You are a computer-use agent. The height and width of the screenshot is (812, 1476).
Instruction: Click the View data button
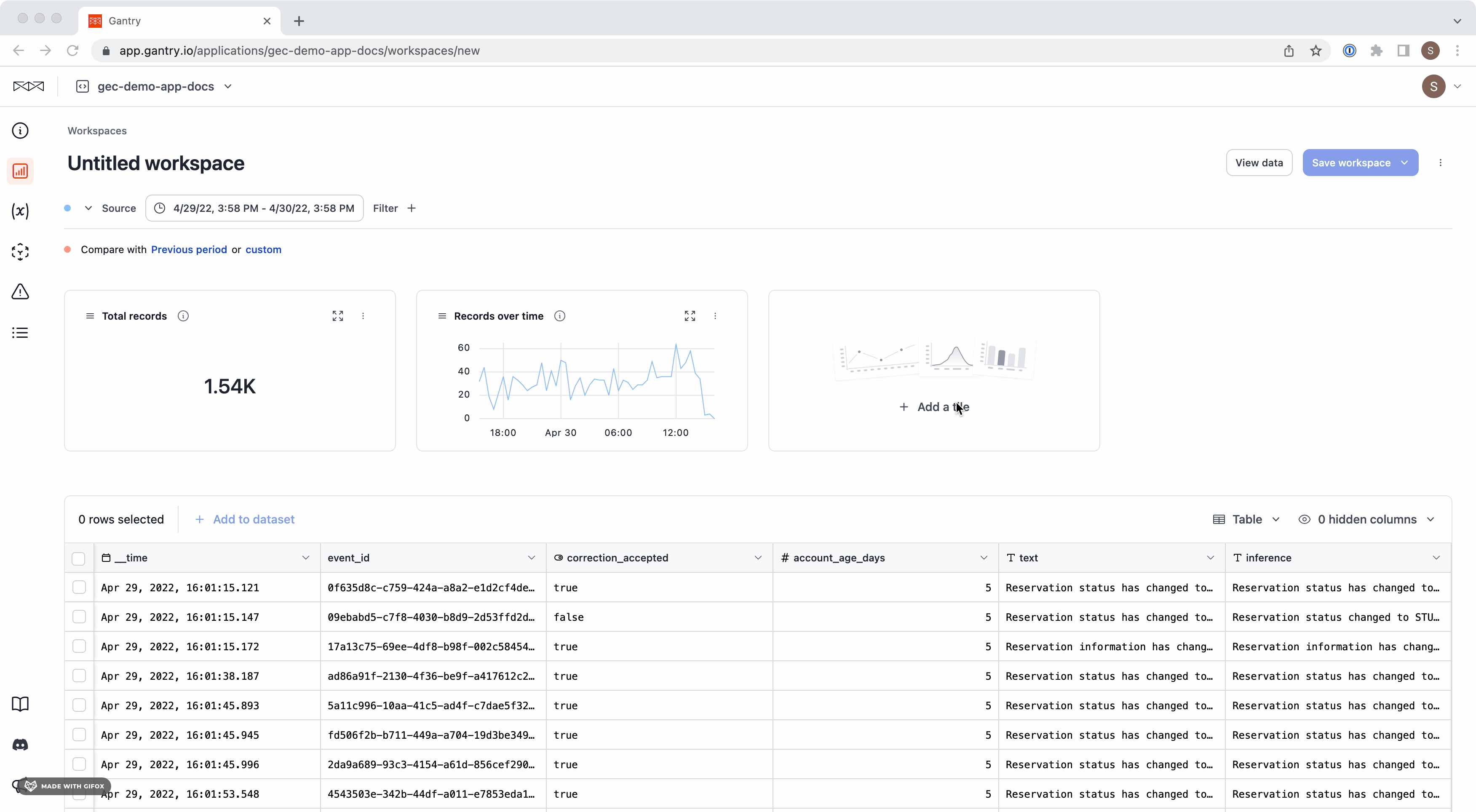[1258, 163]
